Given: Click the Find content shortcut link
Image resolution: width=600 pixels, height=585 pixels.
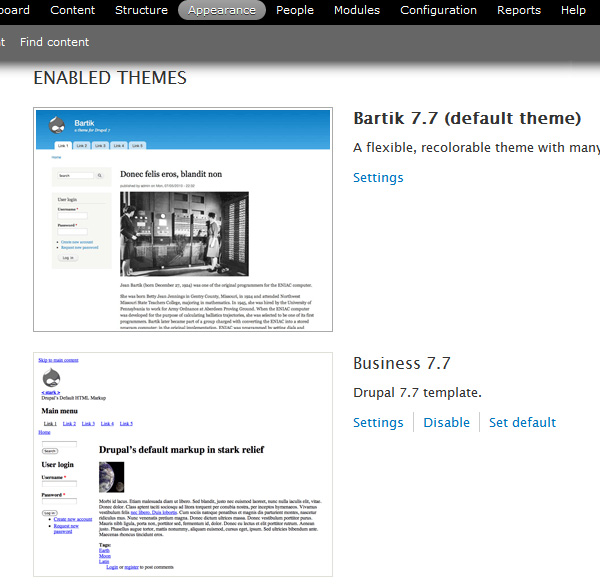Looking at the screenshot, I should click(54, 42).
